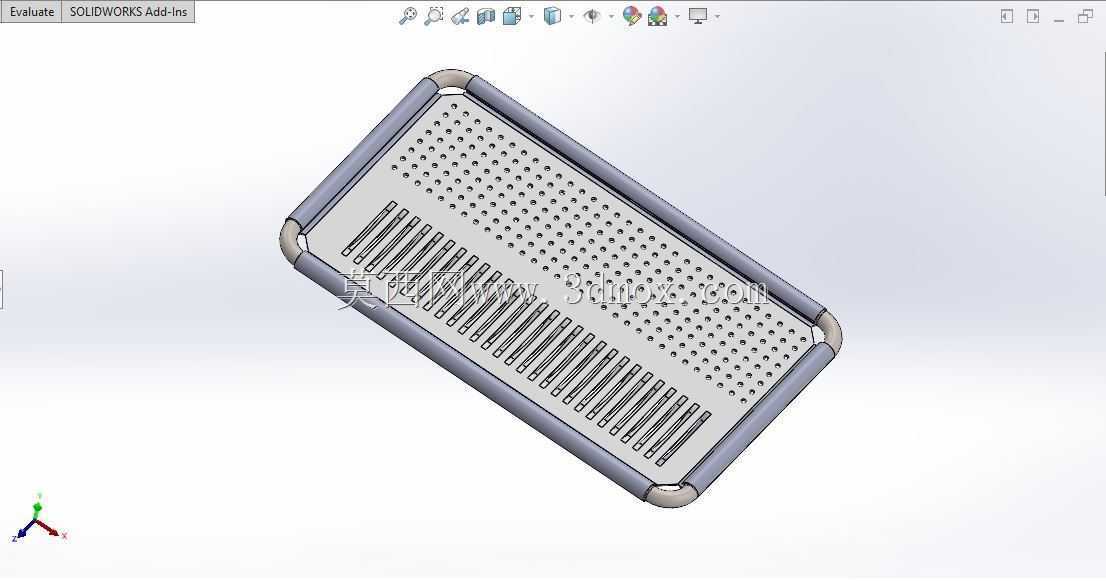The width and height of the screenshot is (1106, 581).
Task: Toggle the Section View tool
Action: tap(485, 16)
